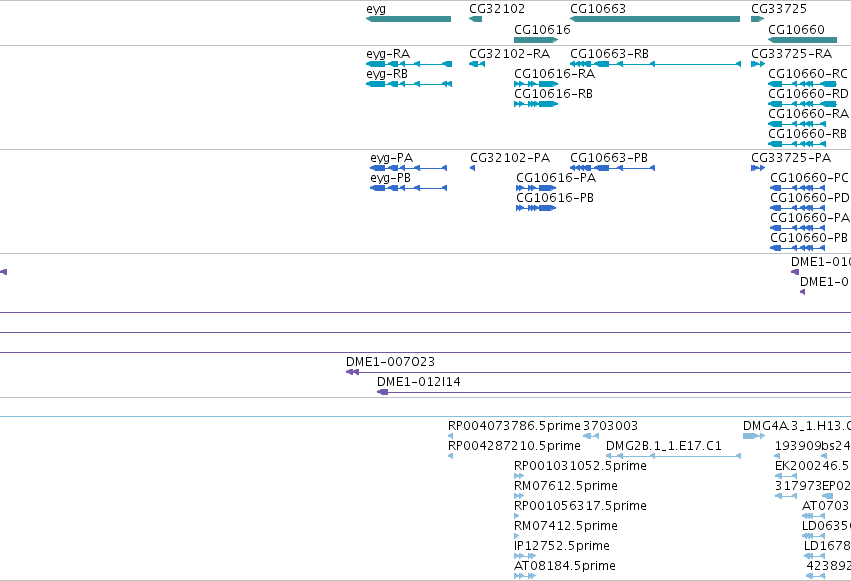Click the CG10663-PB protein label
This screenshot has height=581, width=851.
[609, 158]
